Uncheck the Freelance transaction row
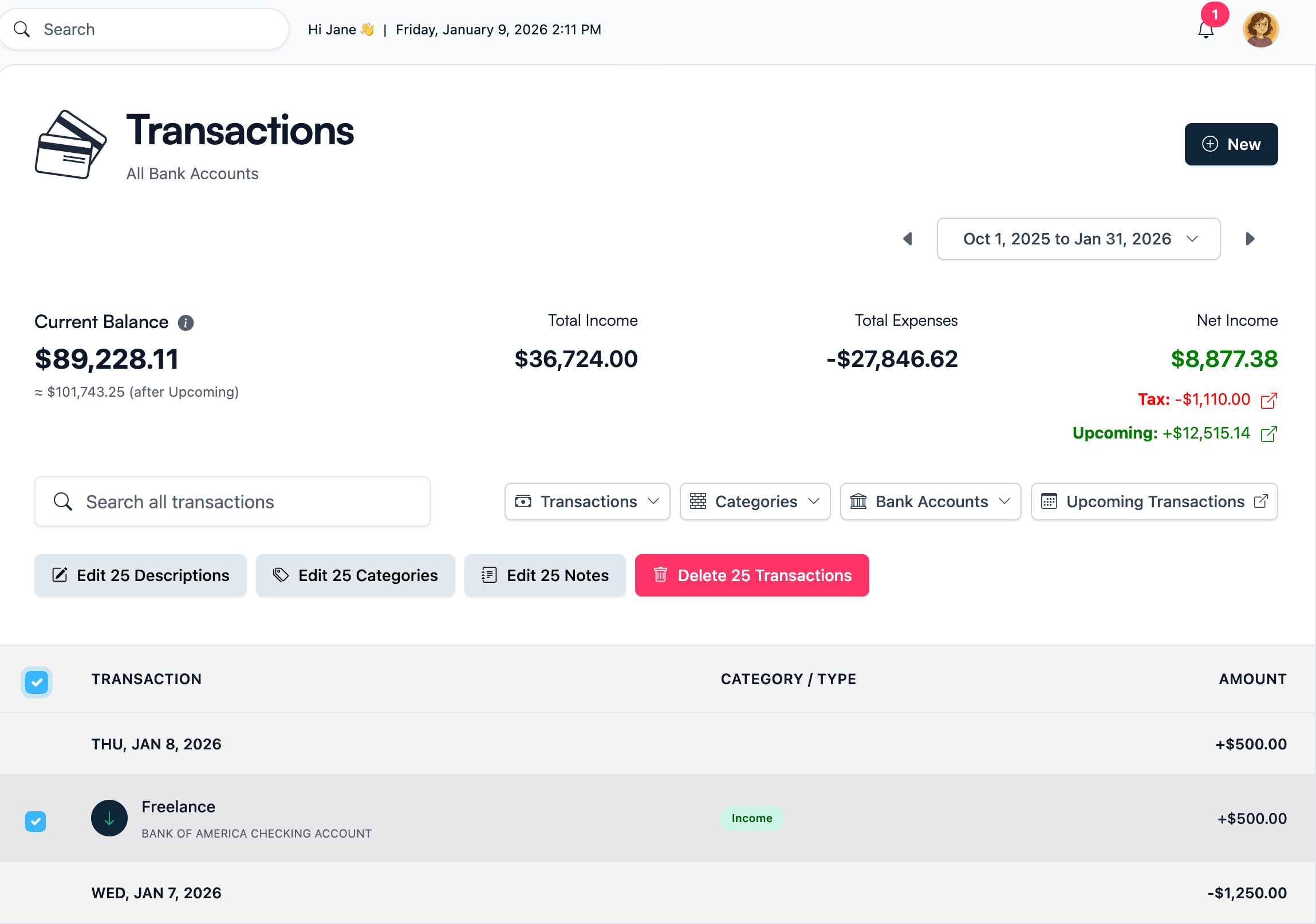 pos(36,822)
